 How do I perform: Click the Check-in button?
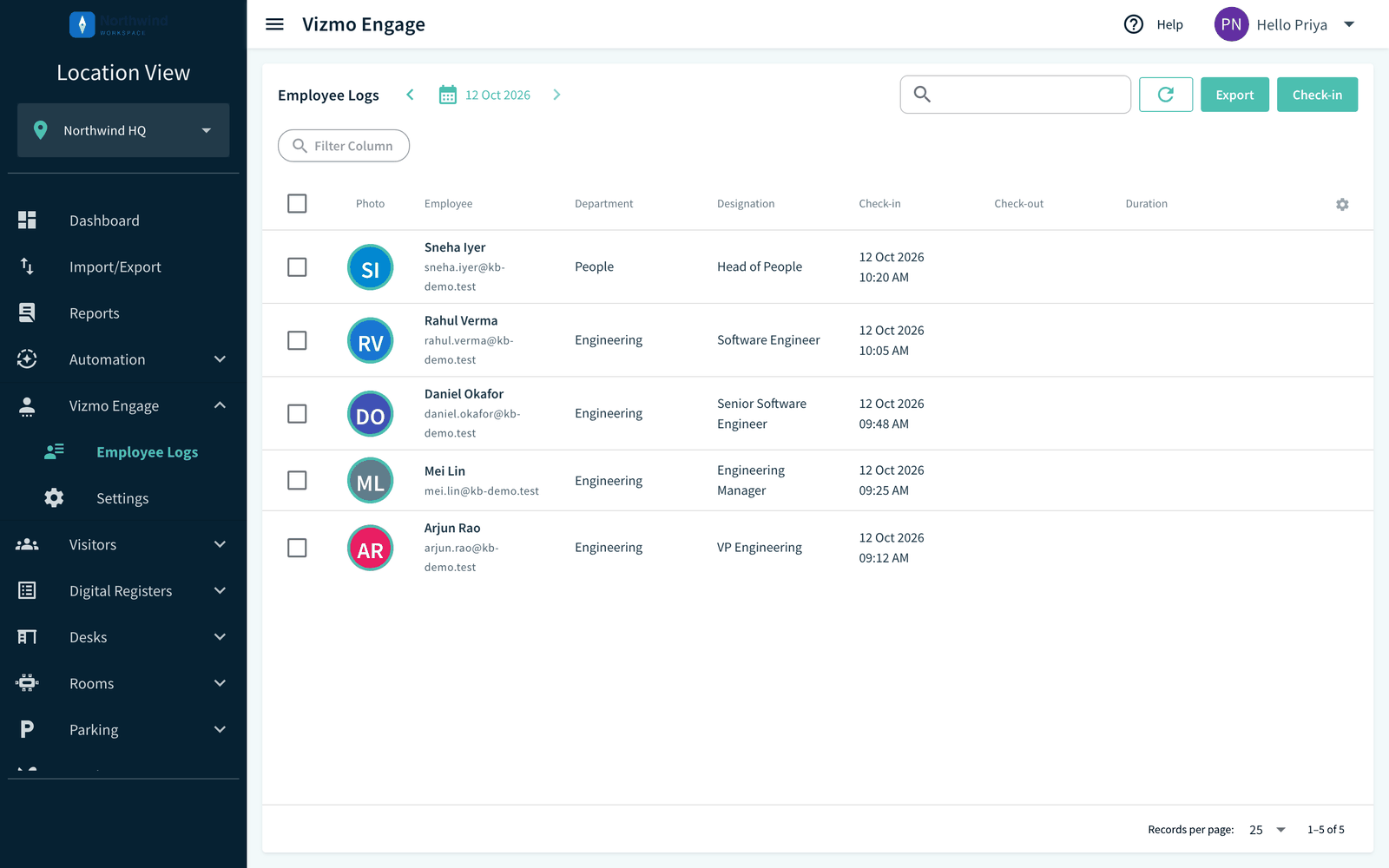point(1317,95)
